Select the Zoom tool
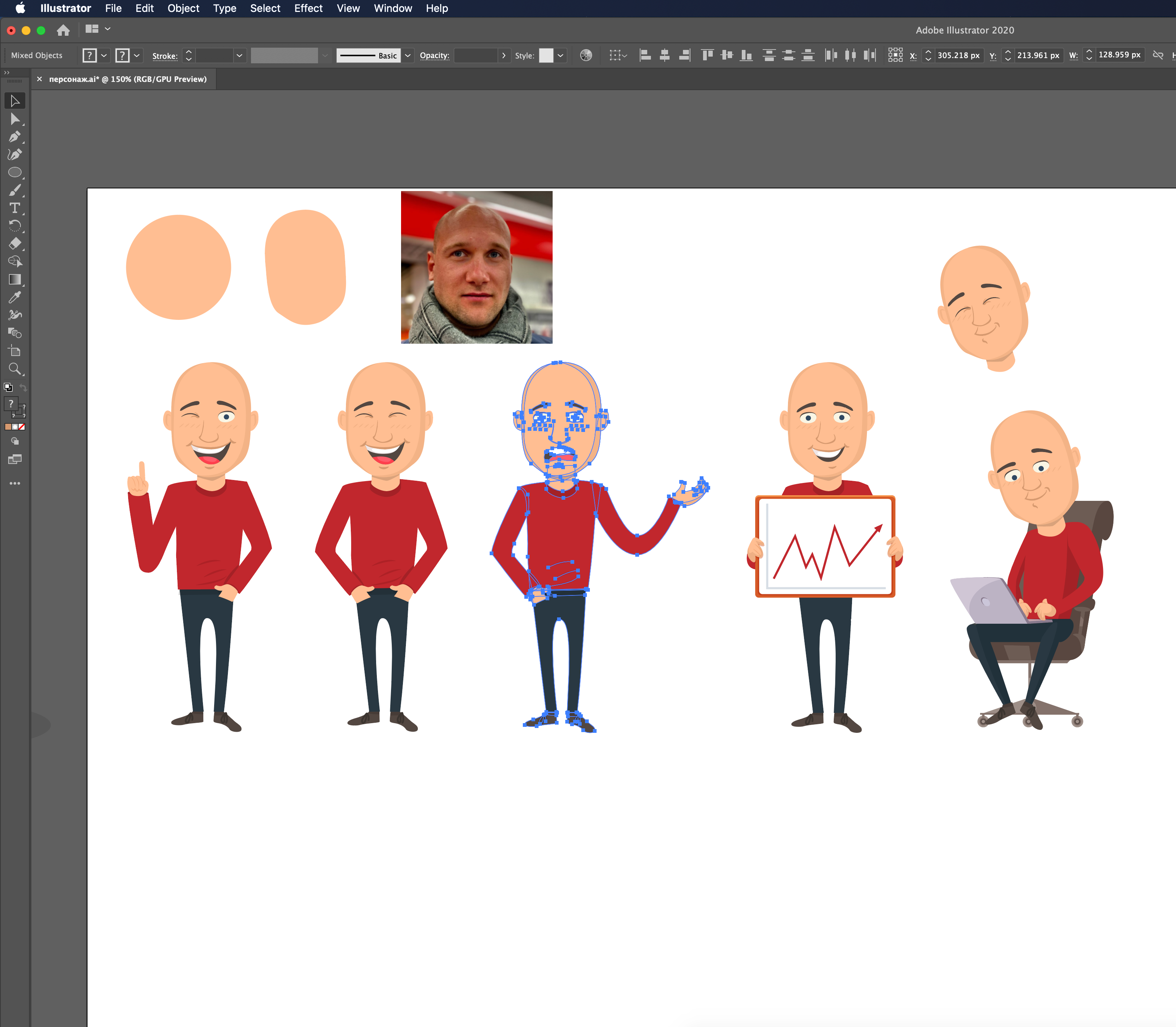 15,369
